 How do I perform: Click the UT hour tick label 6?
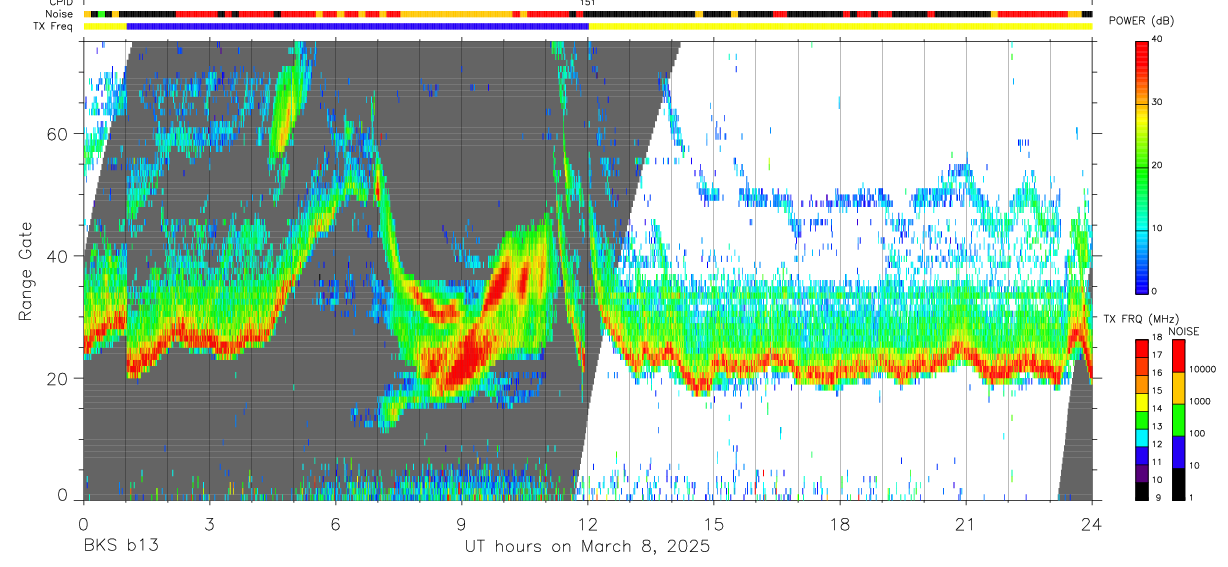[x=335, y=524]
